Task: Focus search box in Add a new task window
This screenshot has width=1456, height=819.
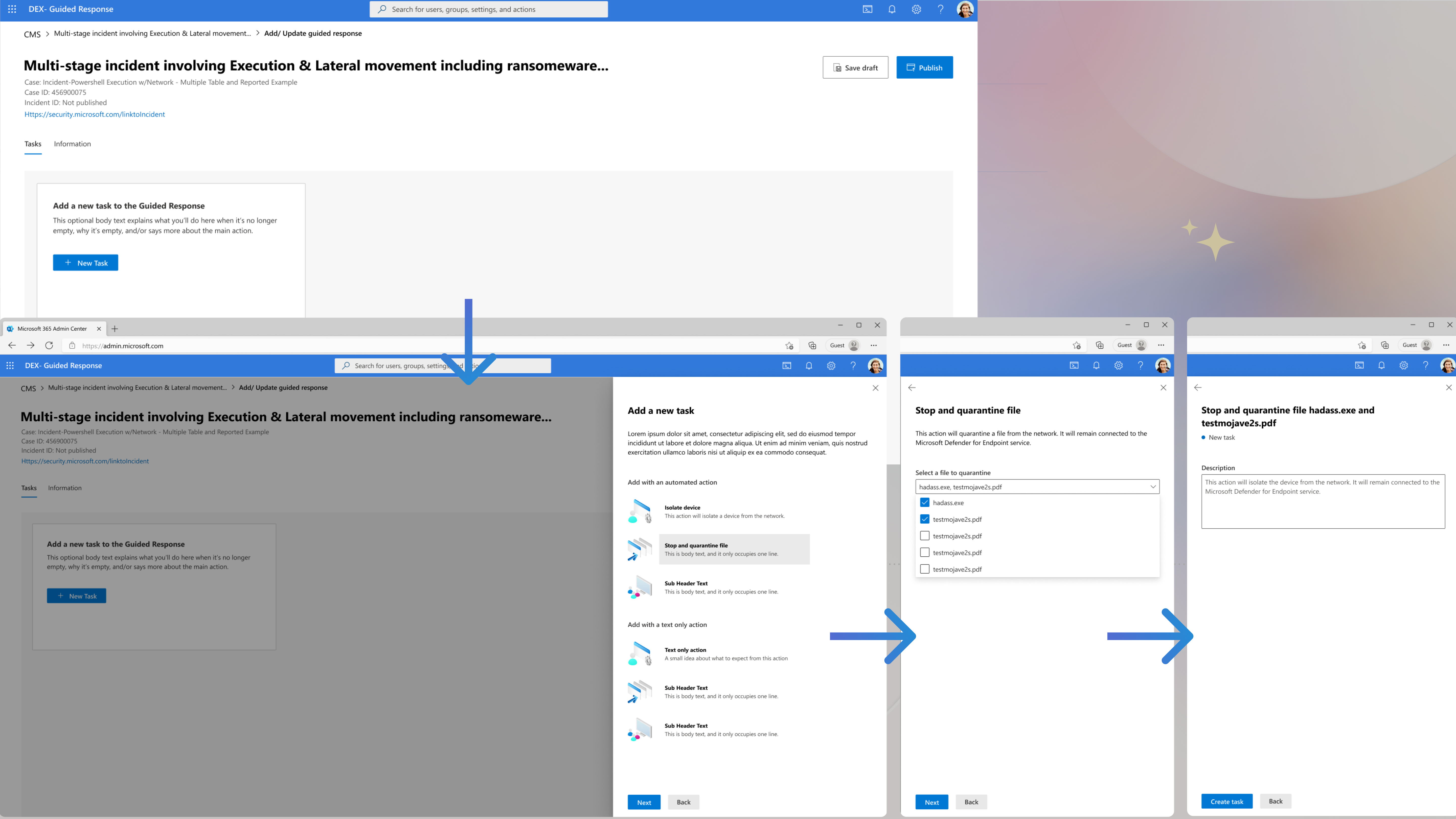Action: [443, 366]
